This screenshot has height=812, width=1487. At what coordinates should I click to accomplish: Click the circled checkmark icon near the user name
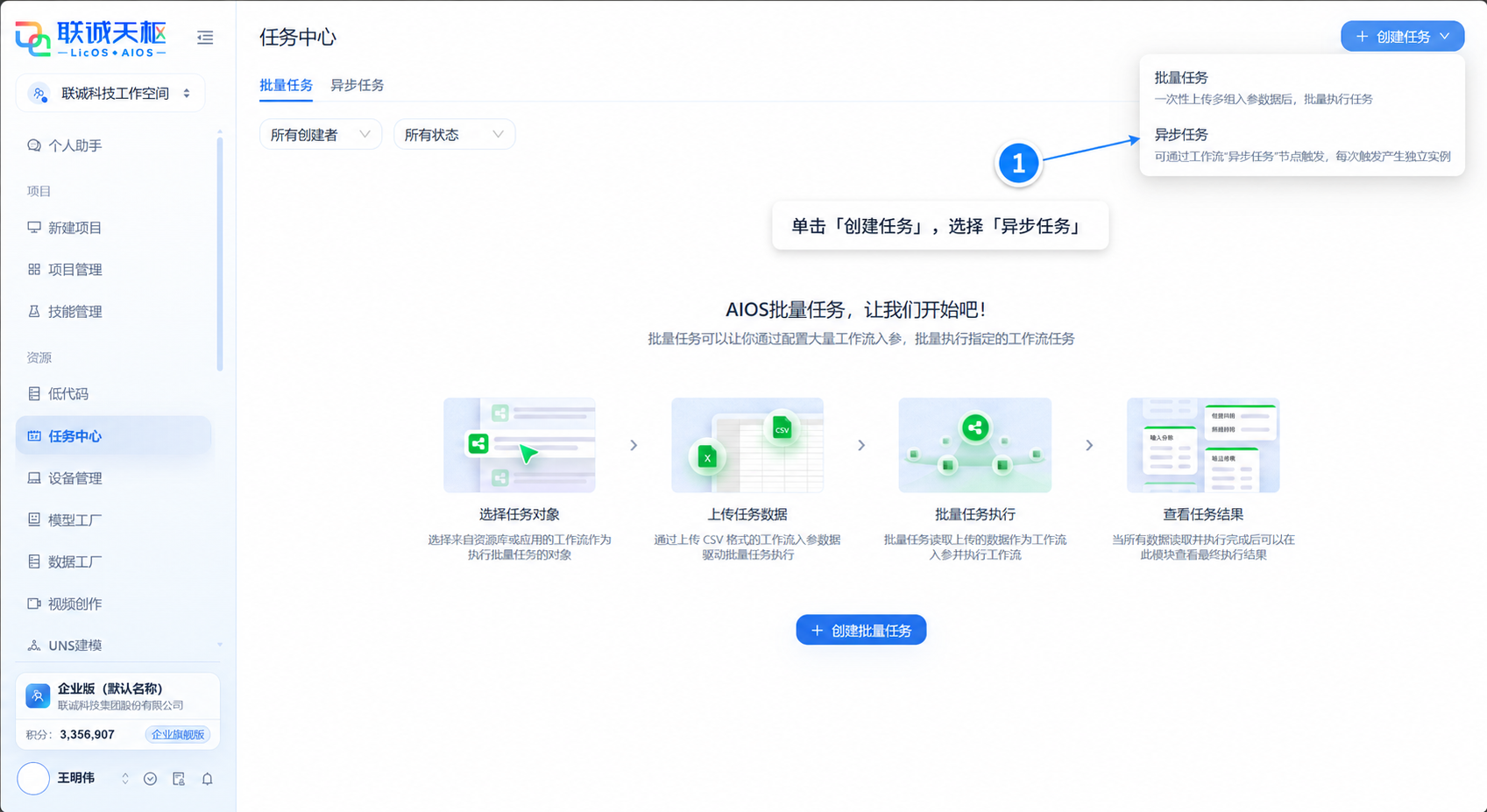(151, 779)
